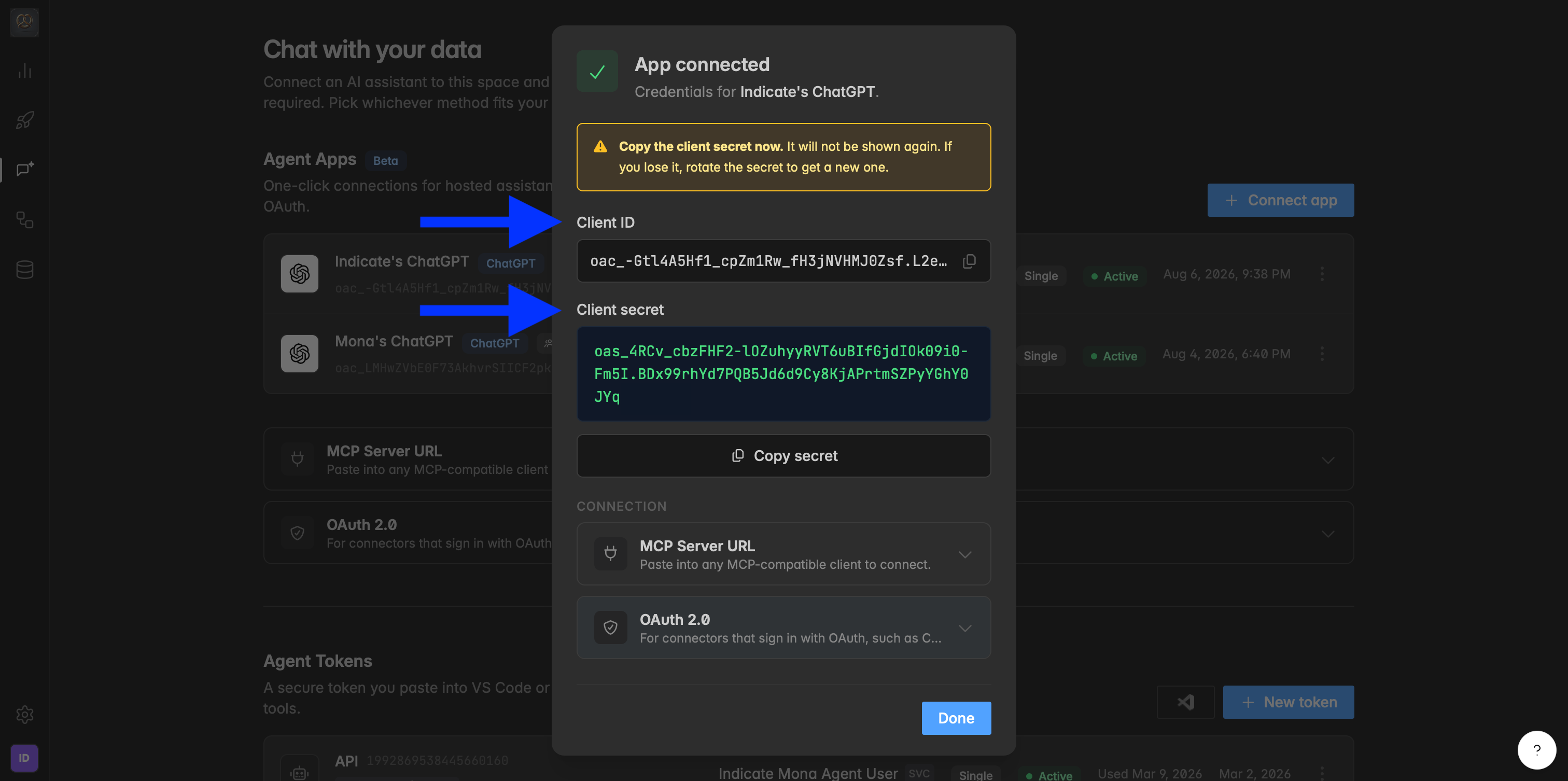Select the Indicate's ChatGPT app name
Image resolution: width=1568 pixels, height=781 pixels.
[402, 262]
